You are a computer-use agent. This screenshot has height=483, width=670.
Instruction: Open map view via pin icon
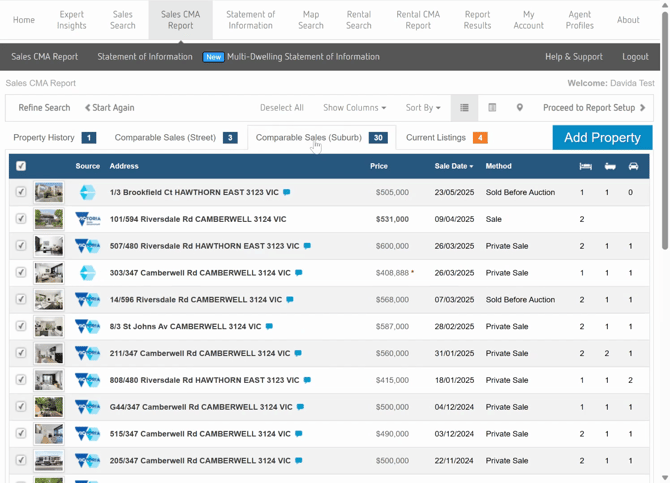519,108
